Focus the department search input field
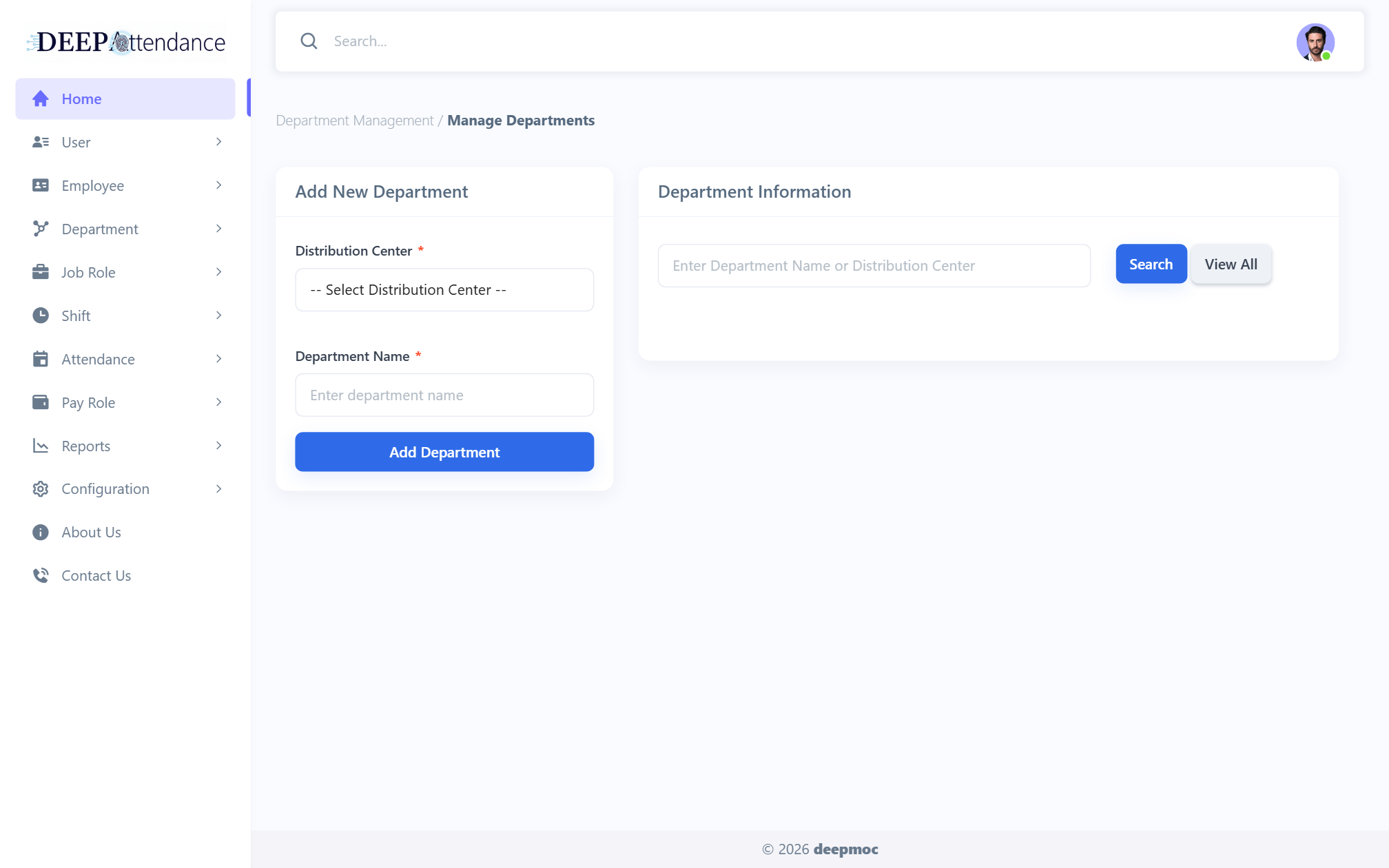This screenshot has height=868, width=1389. (x=874, y=266)
